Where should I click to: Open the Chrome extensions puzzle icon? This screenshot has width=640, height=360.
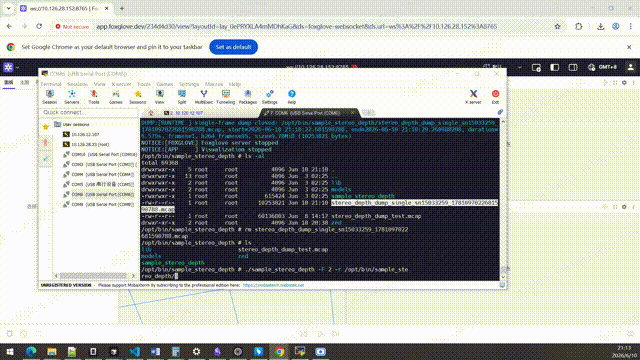point(578,27)
